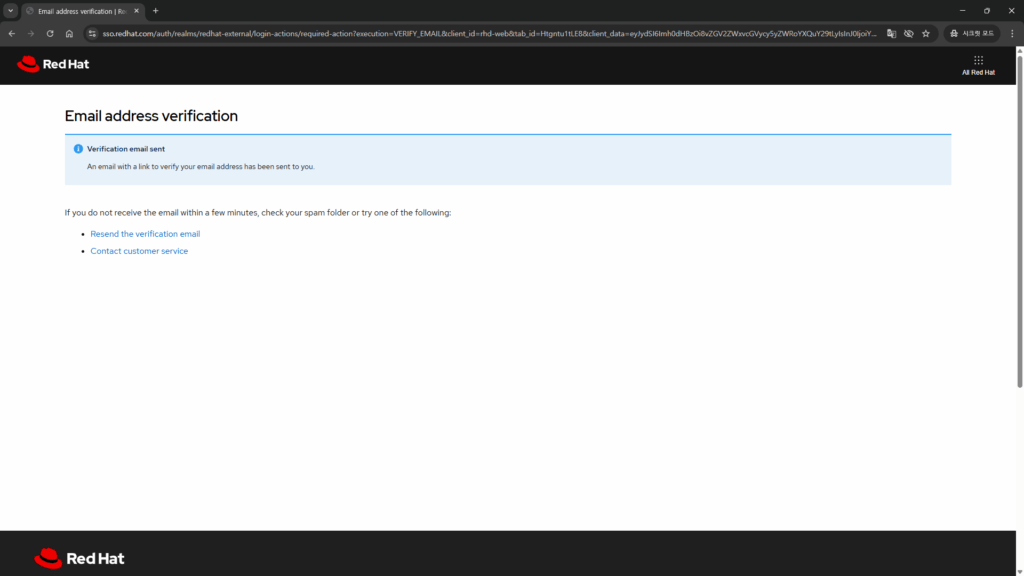Viewport: 1024px width, 576px height.
Task: Click Contact customer service link
Action: [x=139, y=251]
